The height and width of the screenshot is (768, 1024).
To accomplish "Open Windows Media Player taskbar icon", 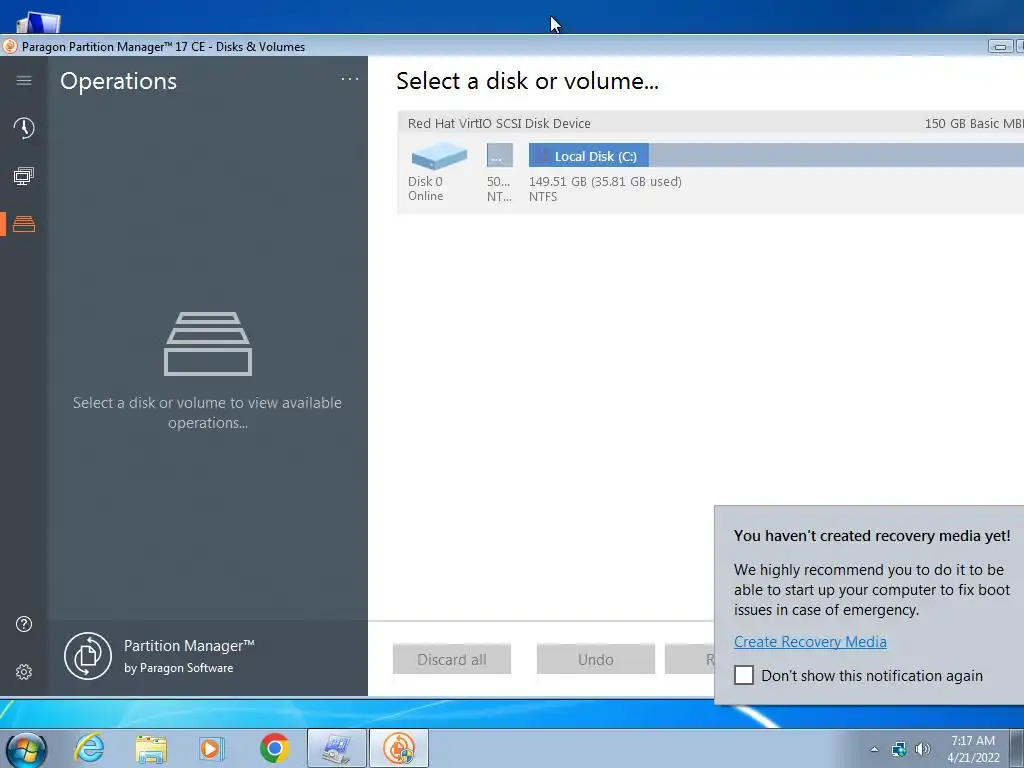I will (212, 748).
